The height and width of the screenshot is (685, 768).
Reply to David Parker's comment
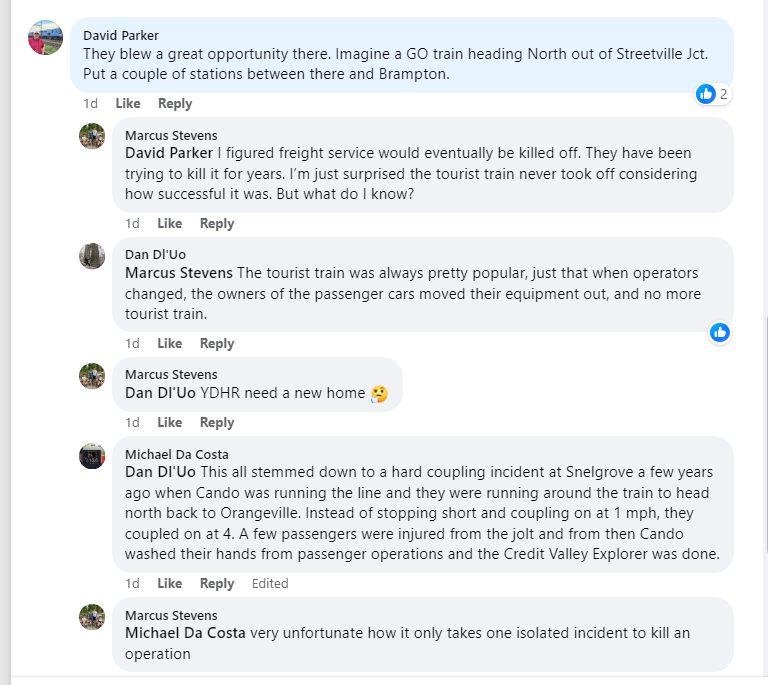click(x=175, y=103)
